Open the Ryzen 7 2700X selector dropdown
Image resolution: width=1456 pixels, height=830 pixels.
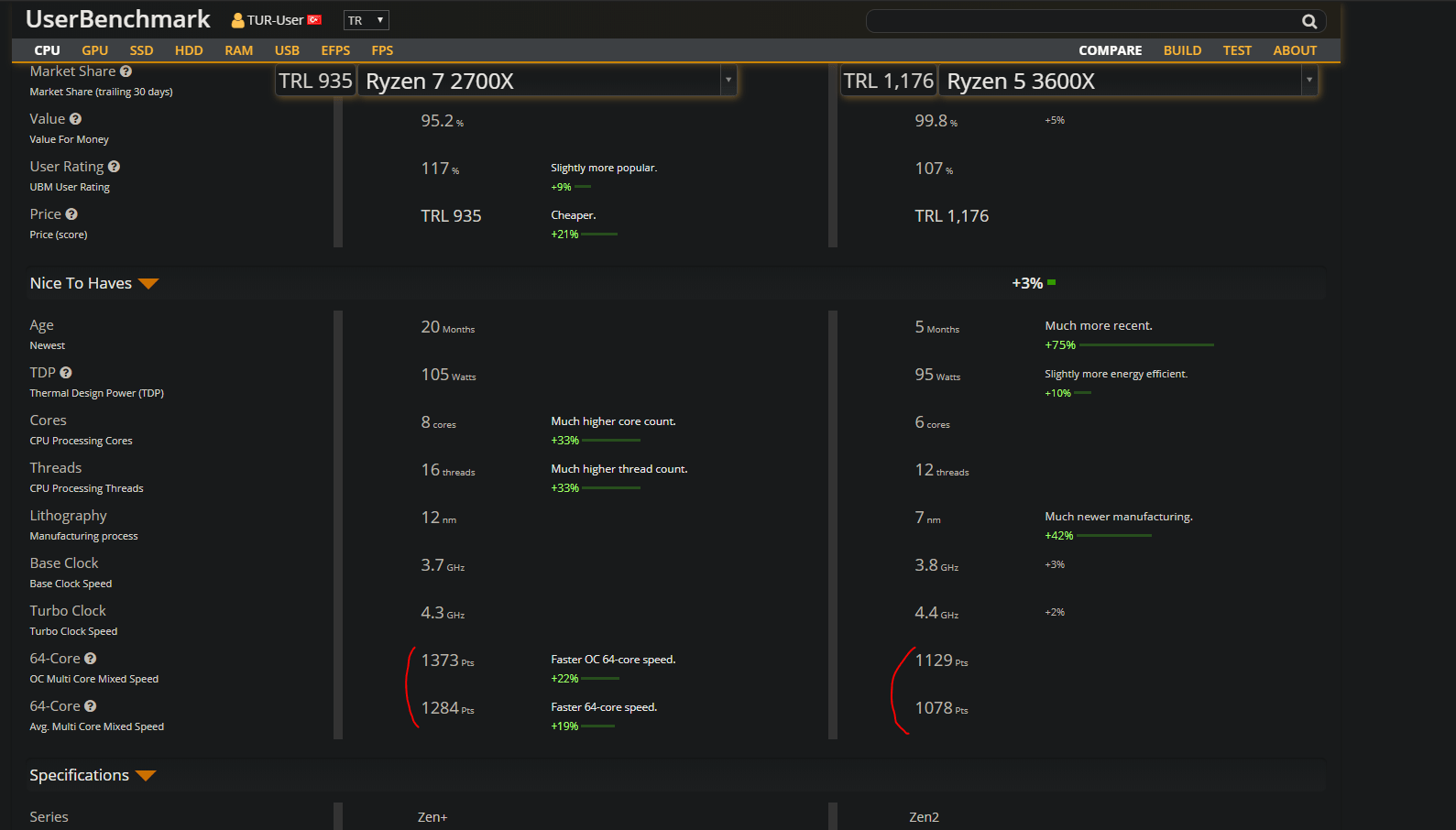[728, 81]
